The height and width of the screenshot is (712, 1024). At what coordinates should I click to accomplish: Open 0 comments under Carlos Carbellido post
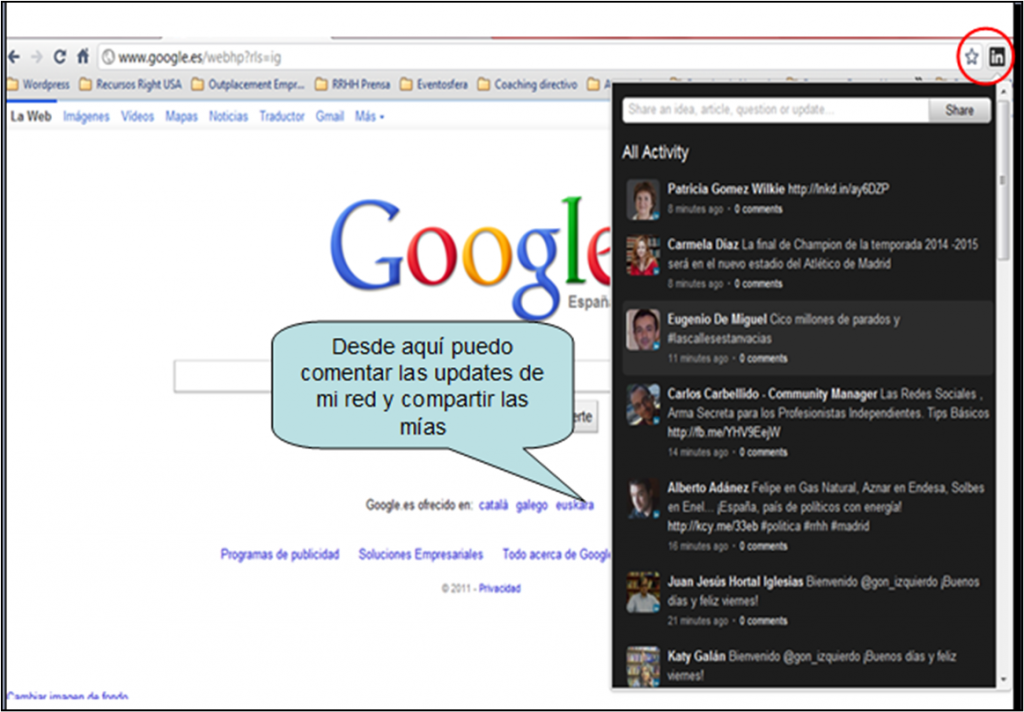763,452
